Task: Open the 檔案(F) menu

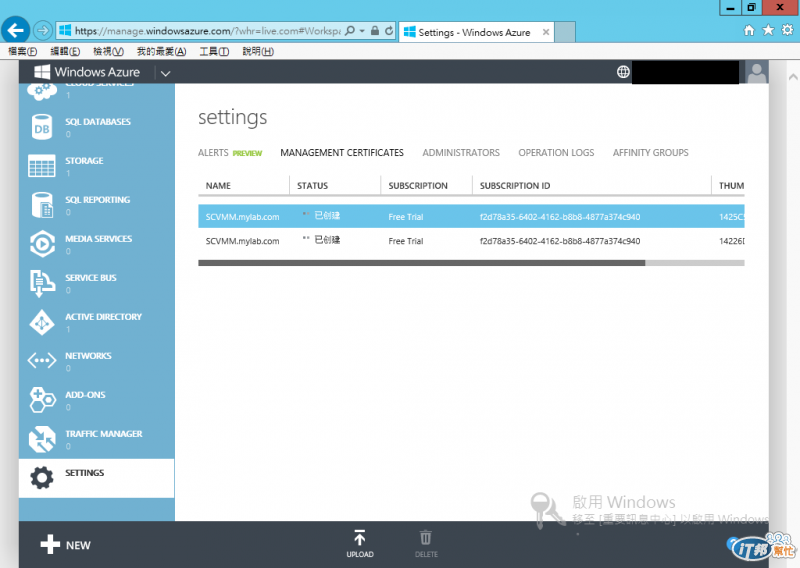Action: point(23,51)
